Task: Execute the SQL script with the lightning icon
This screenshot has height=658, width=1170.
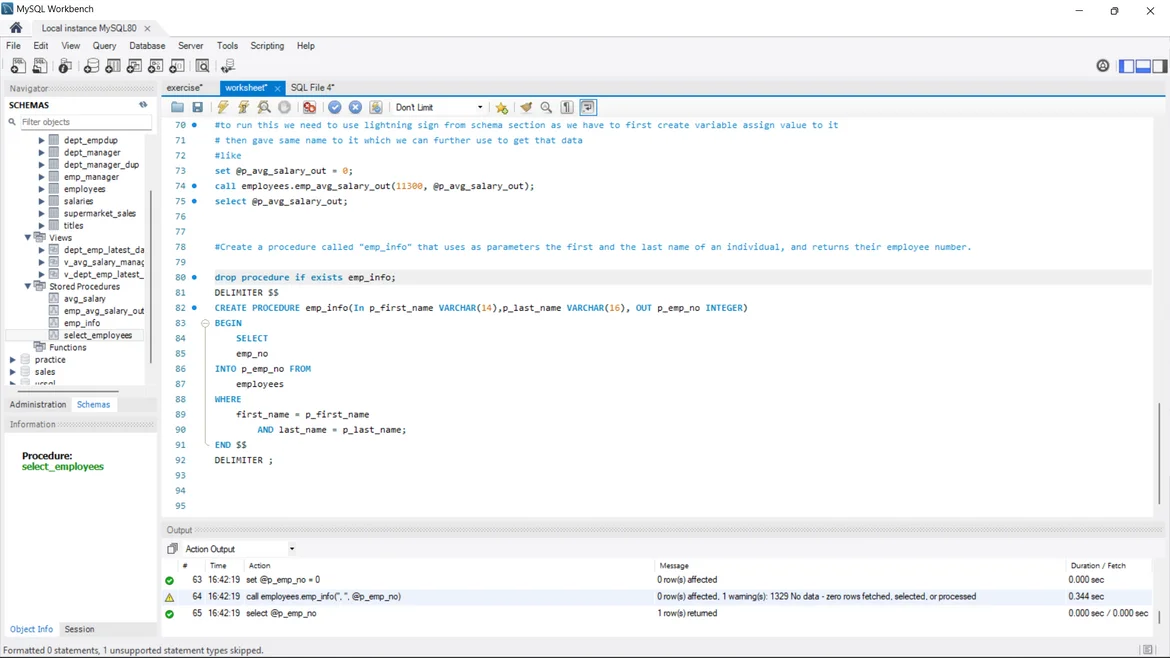Action: coord(222,107)
